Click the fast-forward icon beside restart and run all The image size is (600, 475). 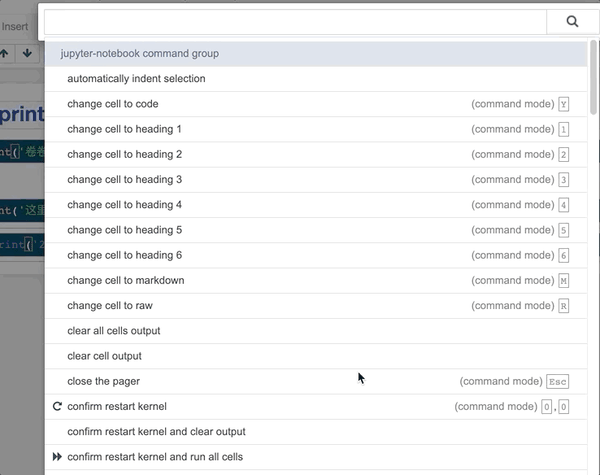coord(56,457)
